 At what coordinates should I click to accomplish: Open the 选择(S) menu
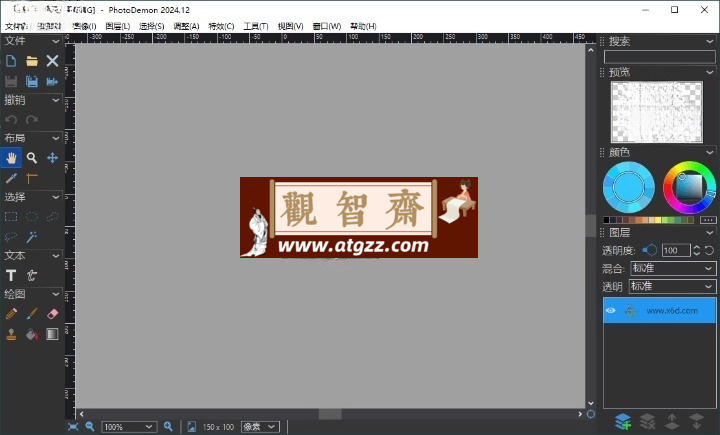pyautogui.click(x=152, y=26)
